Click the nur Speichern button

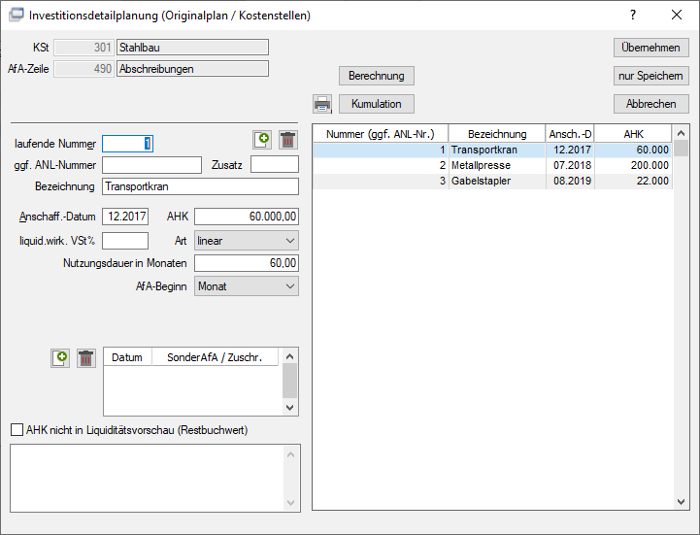[x=651, y=76]
